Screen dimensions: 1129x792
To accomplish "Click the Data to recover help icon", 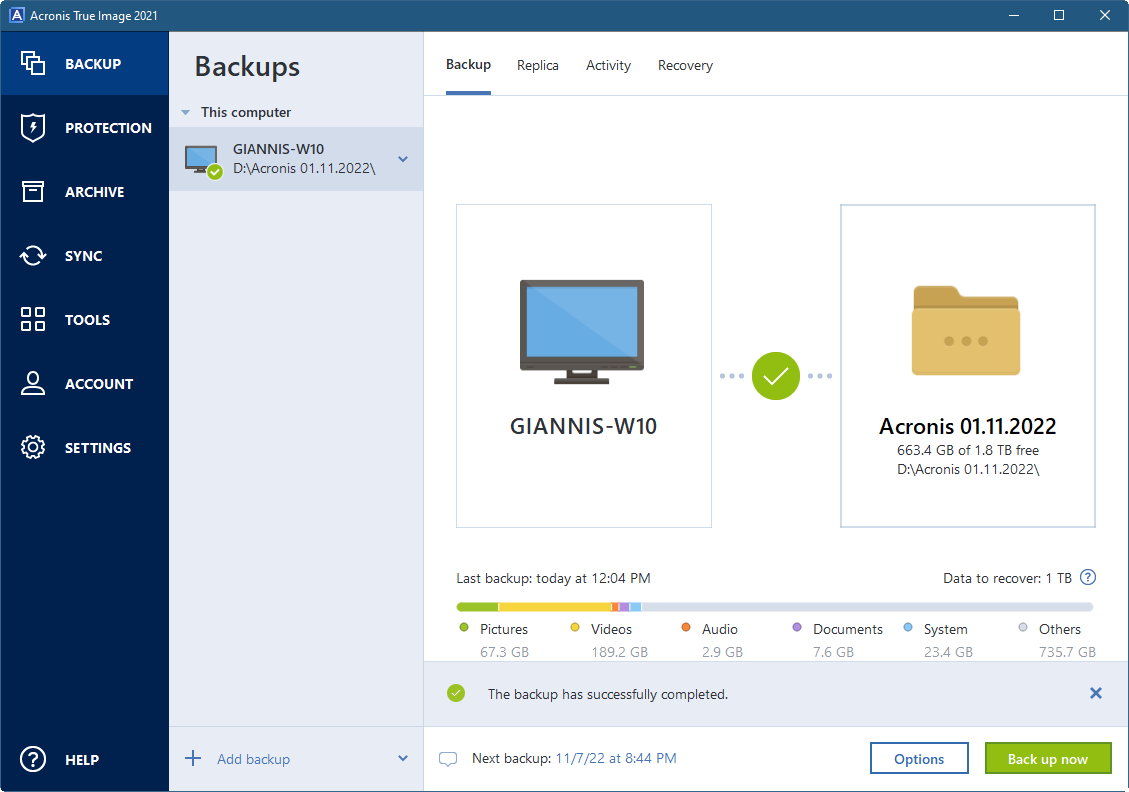I will (x=1088, y=577).
